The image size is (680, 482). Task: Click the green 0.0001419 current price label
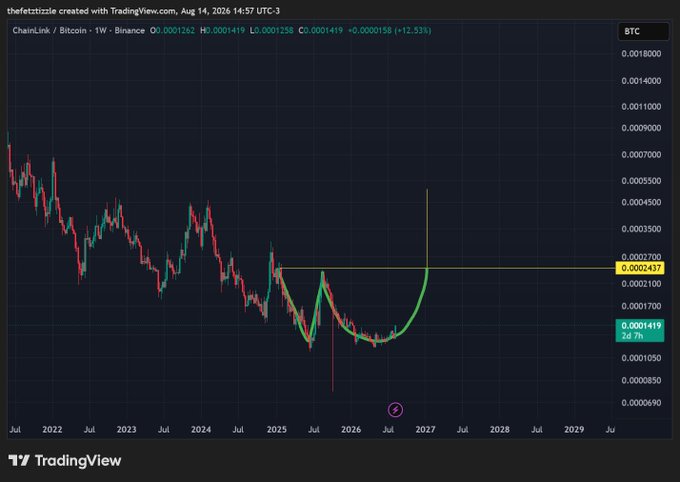click(x=640, y=330)
